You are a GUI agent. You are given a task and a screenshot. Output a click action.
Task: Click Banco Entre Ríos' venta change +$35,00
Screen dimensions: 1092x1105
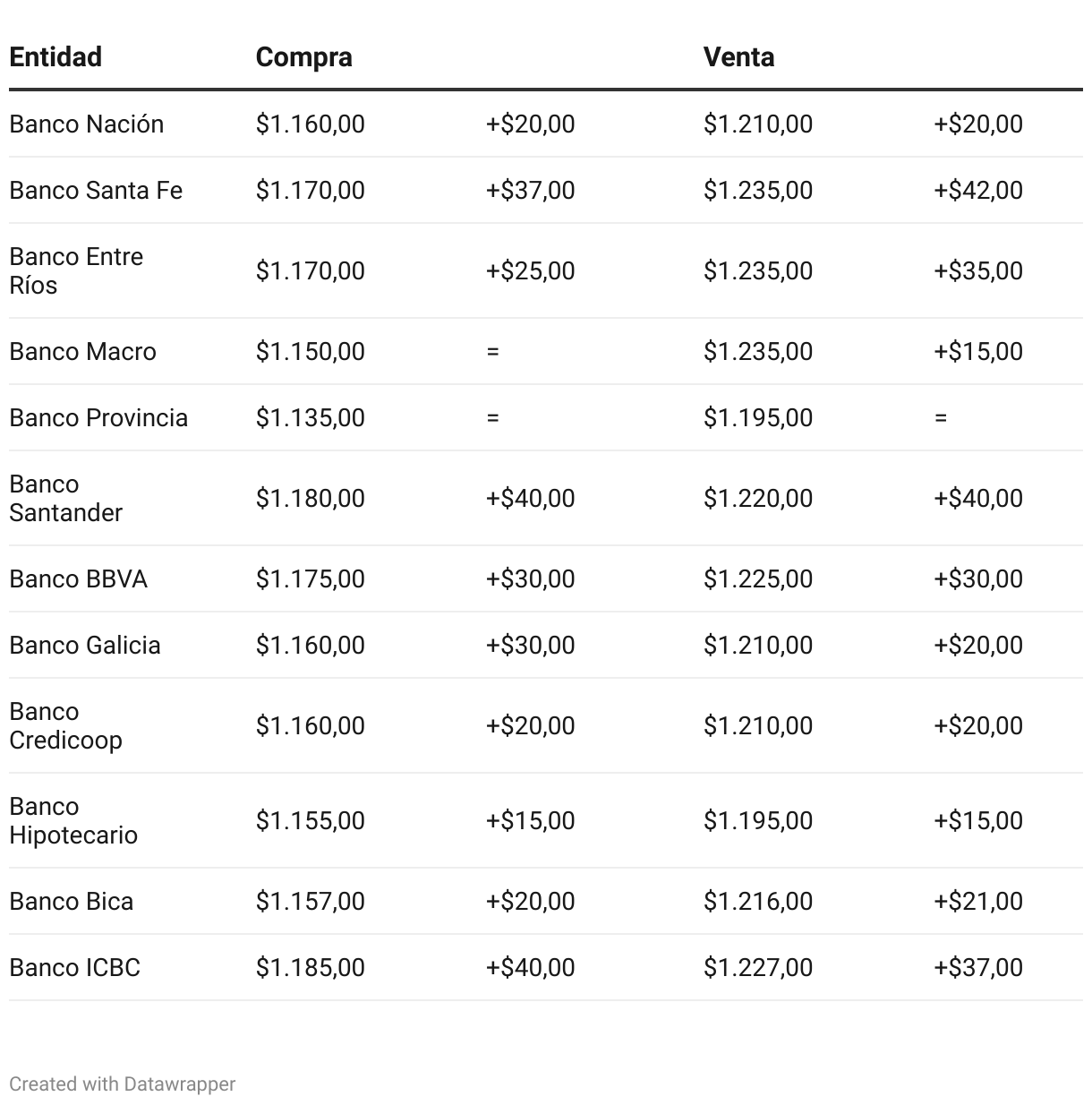point(977,270)
